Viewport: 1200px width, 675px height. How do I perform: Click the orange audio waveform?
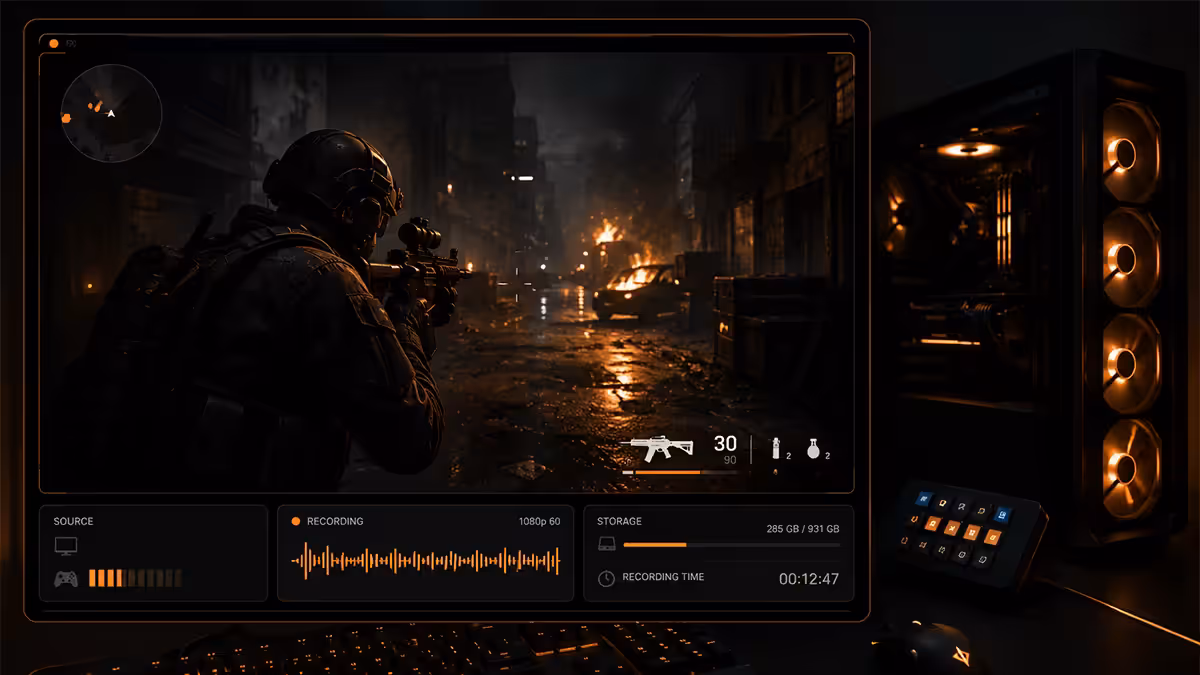coord(426,561)
